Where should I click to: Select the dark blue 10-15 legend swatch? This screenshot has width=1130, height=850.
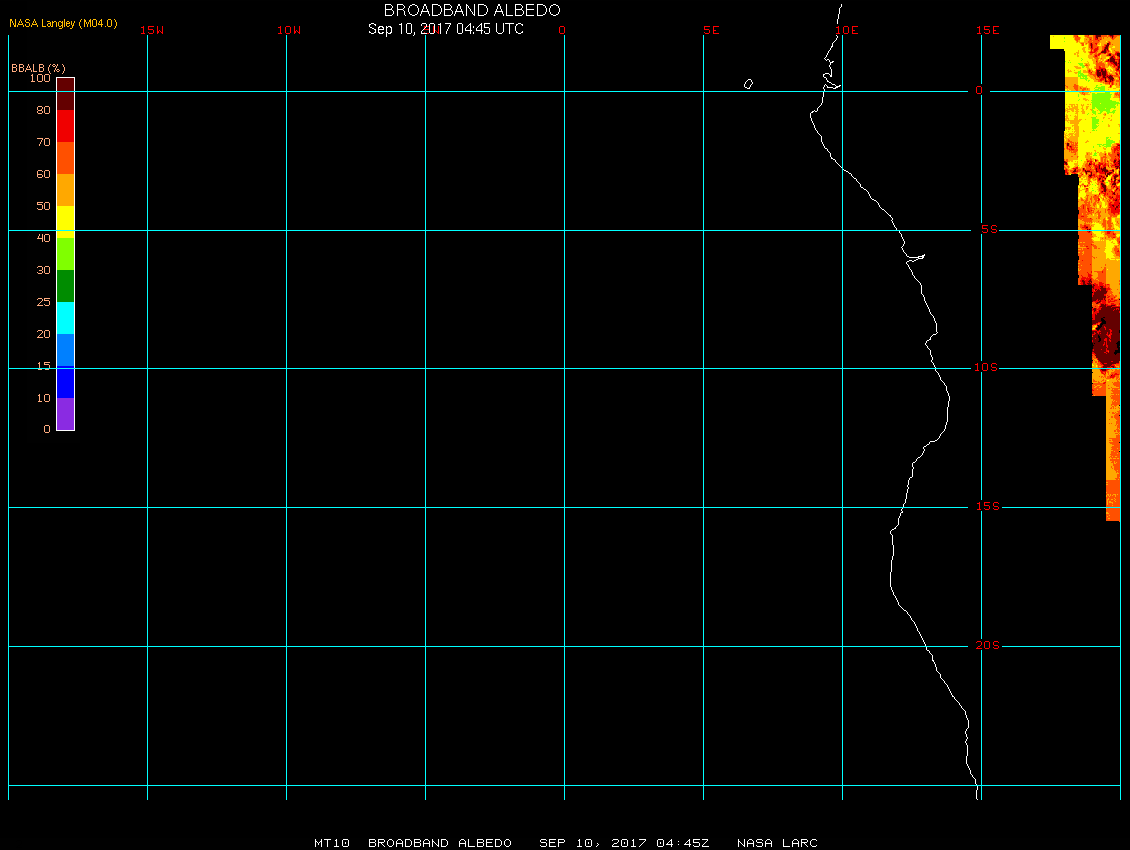tap(66, 382)
